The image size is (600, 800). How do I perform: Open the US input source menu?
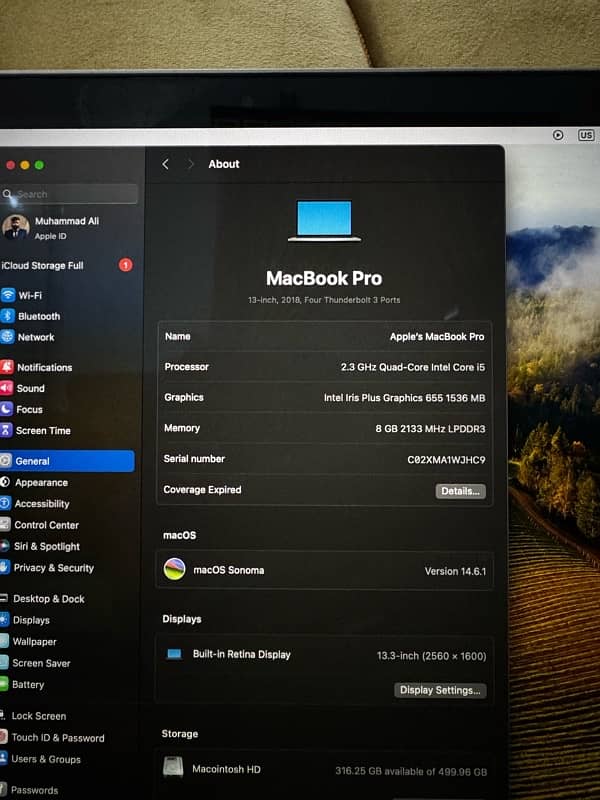click(585, 135)
